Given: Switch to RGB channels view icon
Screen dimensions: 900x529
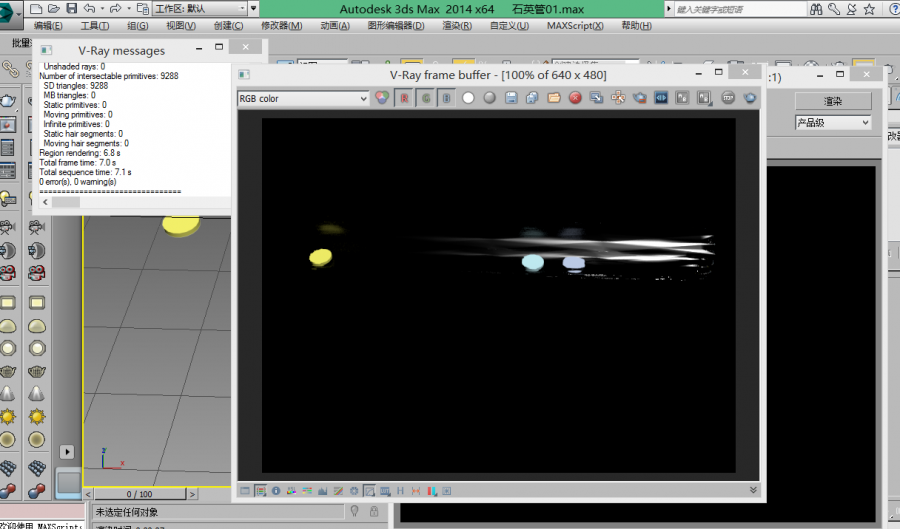Looking at the screenshot, I should (x=384, y=98).
